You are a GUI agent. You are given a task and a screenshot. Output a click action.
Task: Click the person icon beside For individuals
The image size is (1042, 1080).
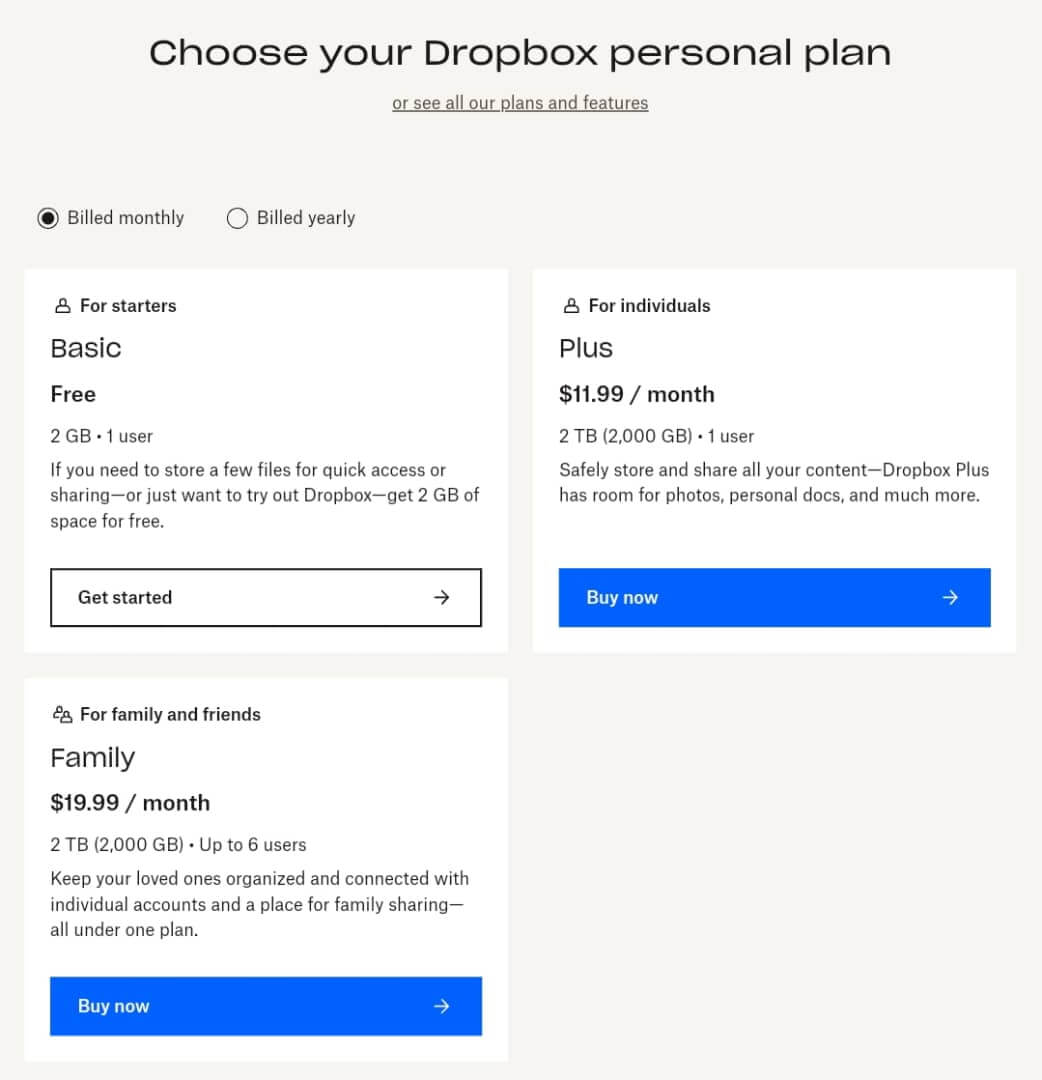coord(572,306)
